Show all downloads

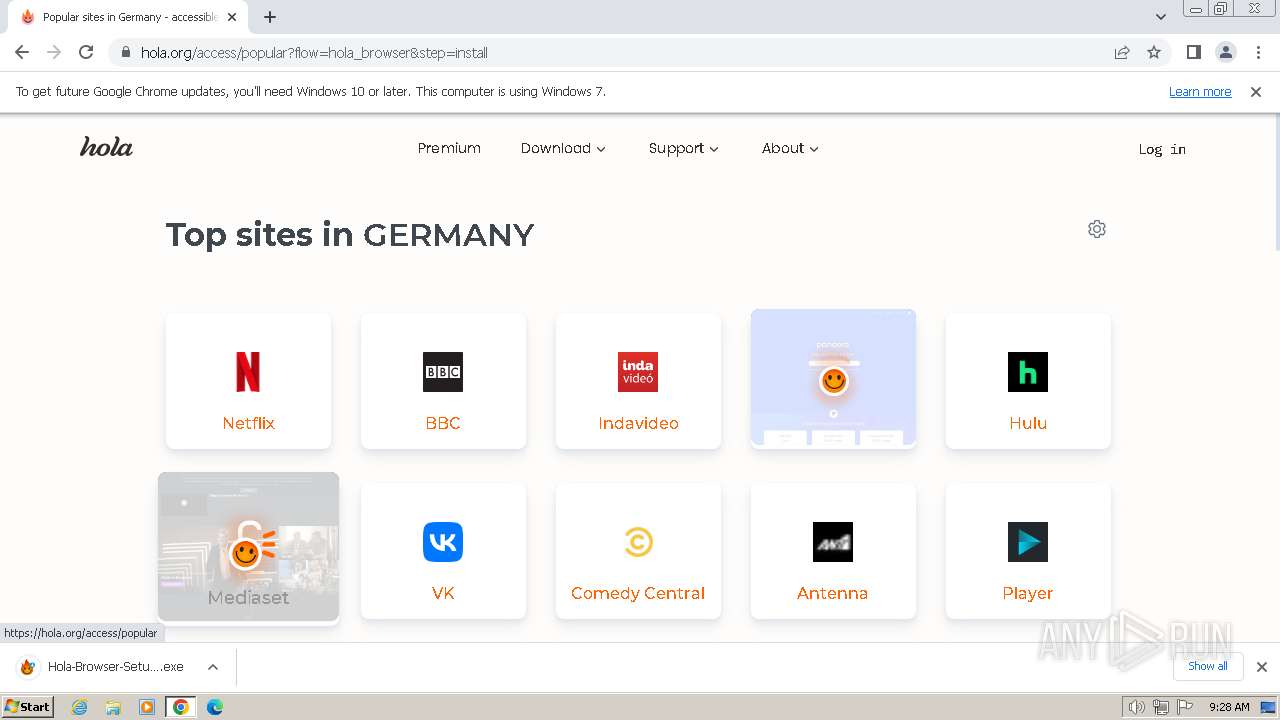click(1208, 666)
